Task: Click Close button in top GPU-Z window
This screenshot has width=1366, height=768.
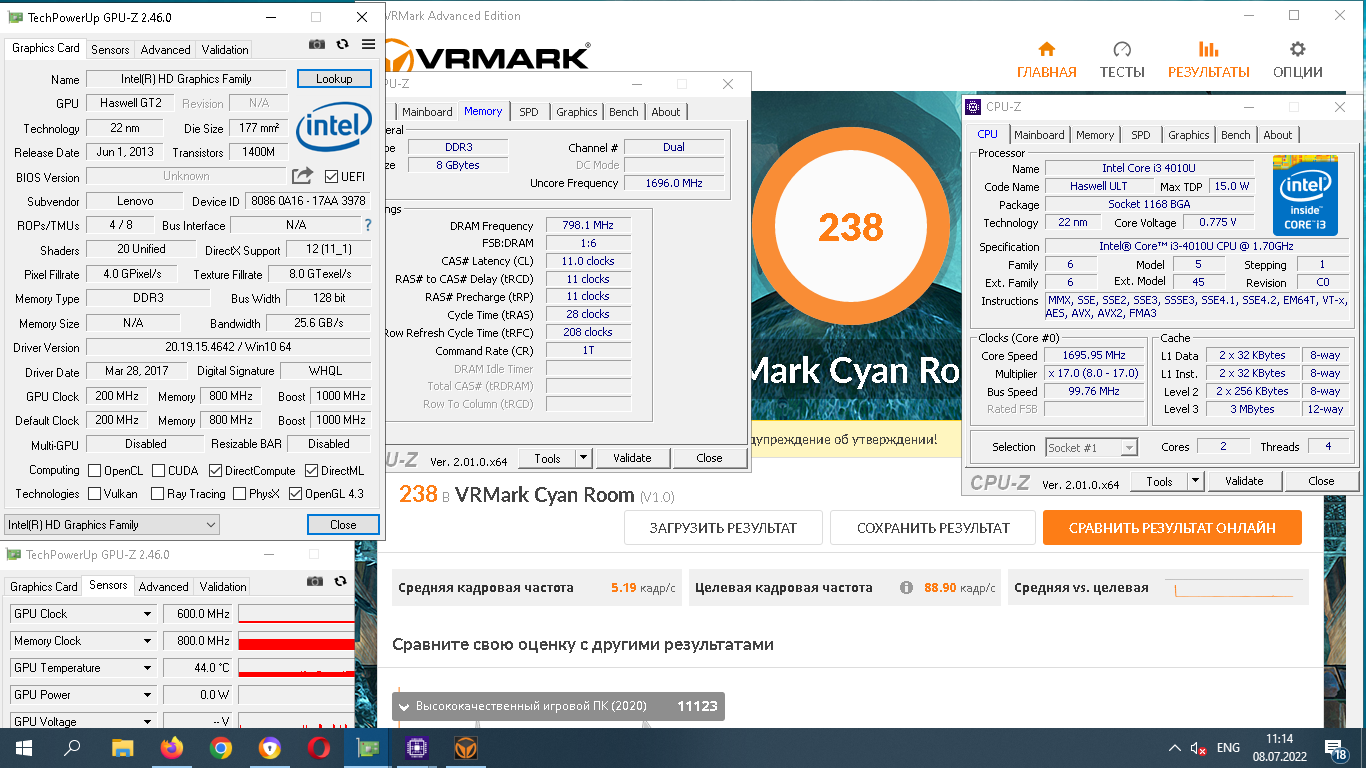Action: 343,525
